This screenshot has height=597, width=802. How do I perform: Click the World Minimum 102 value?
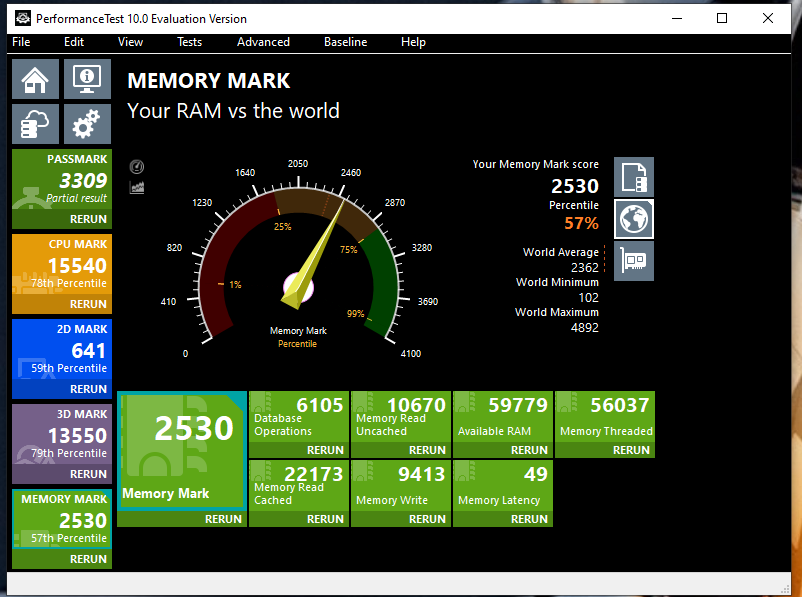point(588,298)
